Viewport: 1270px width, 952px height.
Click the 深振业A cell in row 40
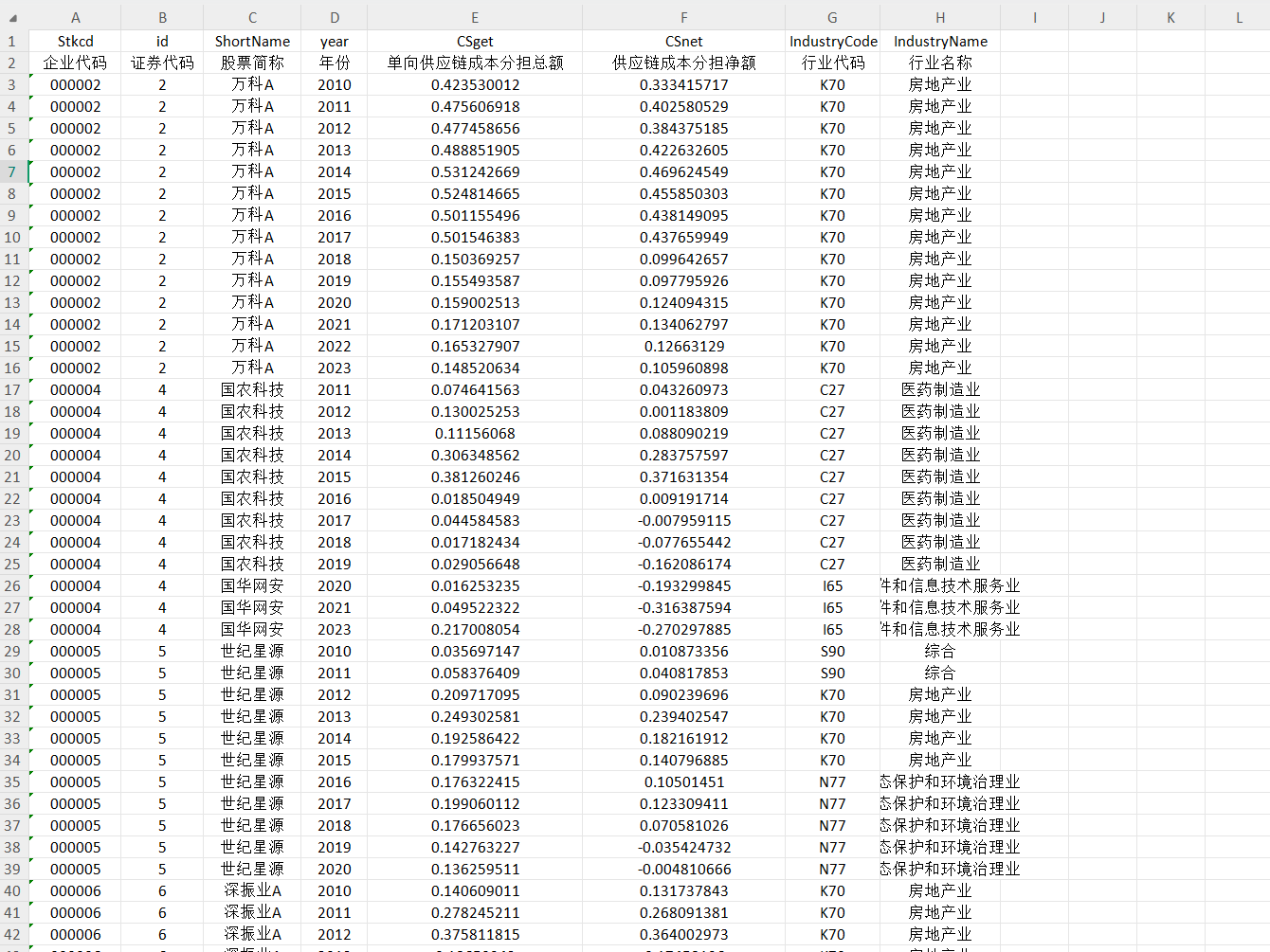click(252, 890)
